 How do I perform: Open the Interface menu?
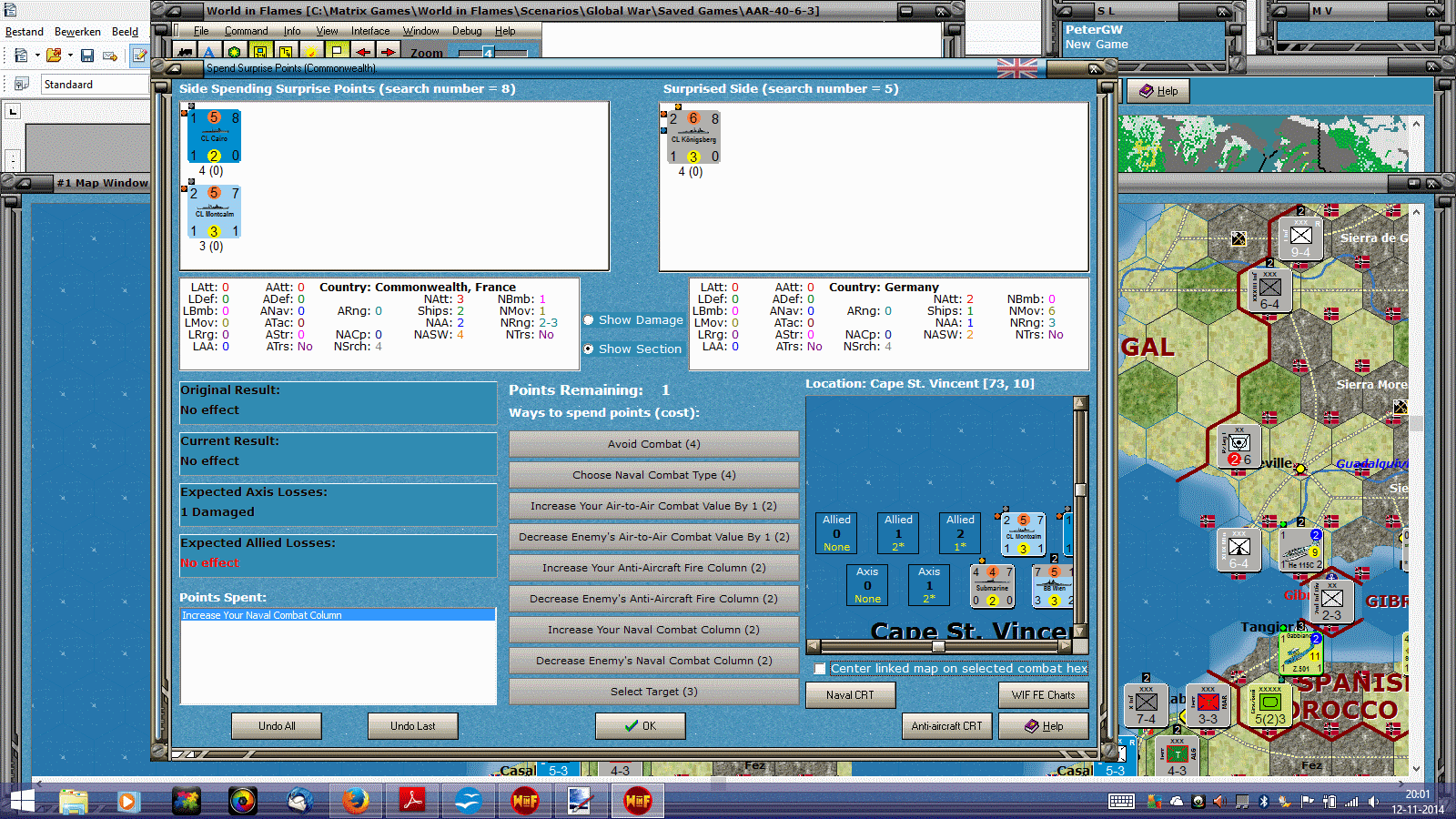[370, 31]
